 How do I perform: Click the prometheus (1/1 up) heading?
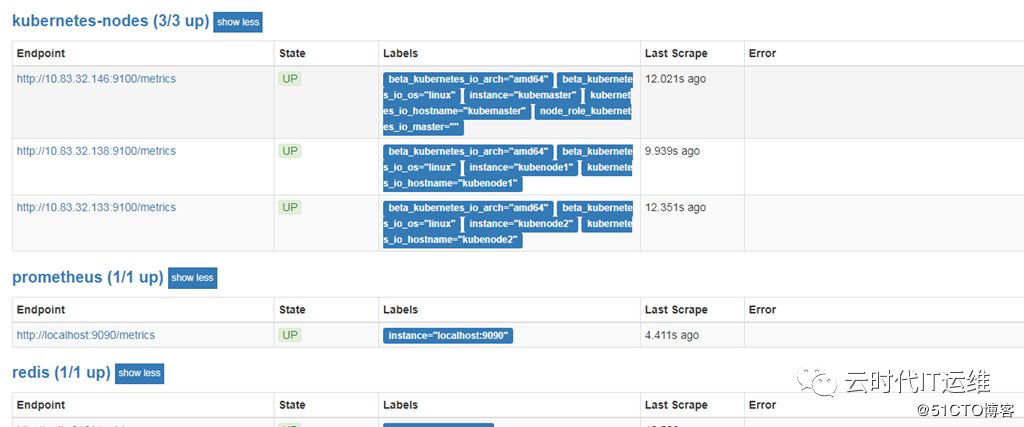click(x=87, y=277)
